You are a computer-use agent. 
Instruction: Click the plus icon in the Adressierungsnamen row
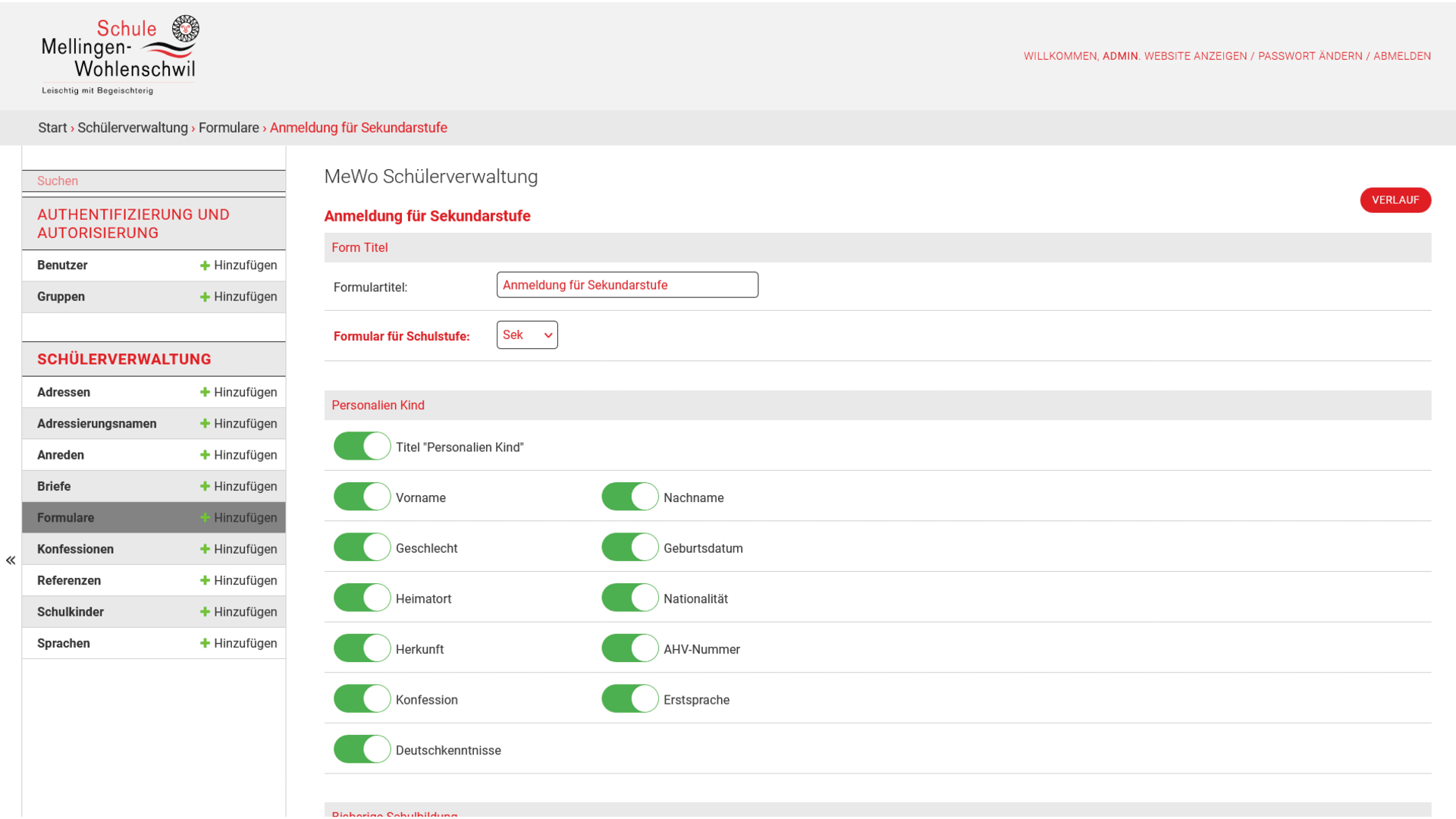coord(205,423)
